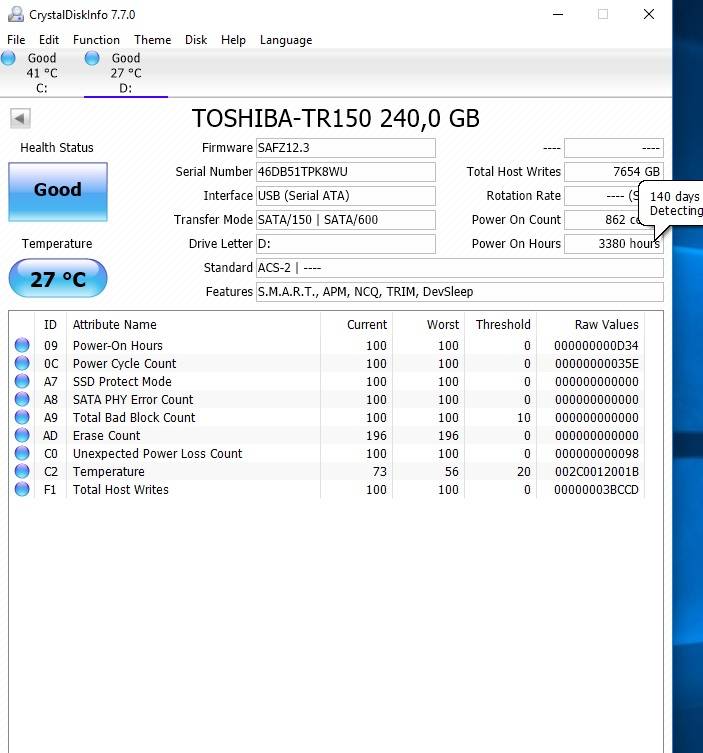Click the CrystalDiskInfo title bar app icon
The height and width of the screenshot is (753, 703).
pos(14,15)
